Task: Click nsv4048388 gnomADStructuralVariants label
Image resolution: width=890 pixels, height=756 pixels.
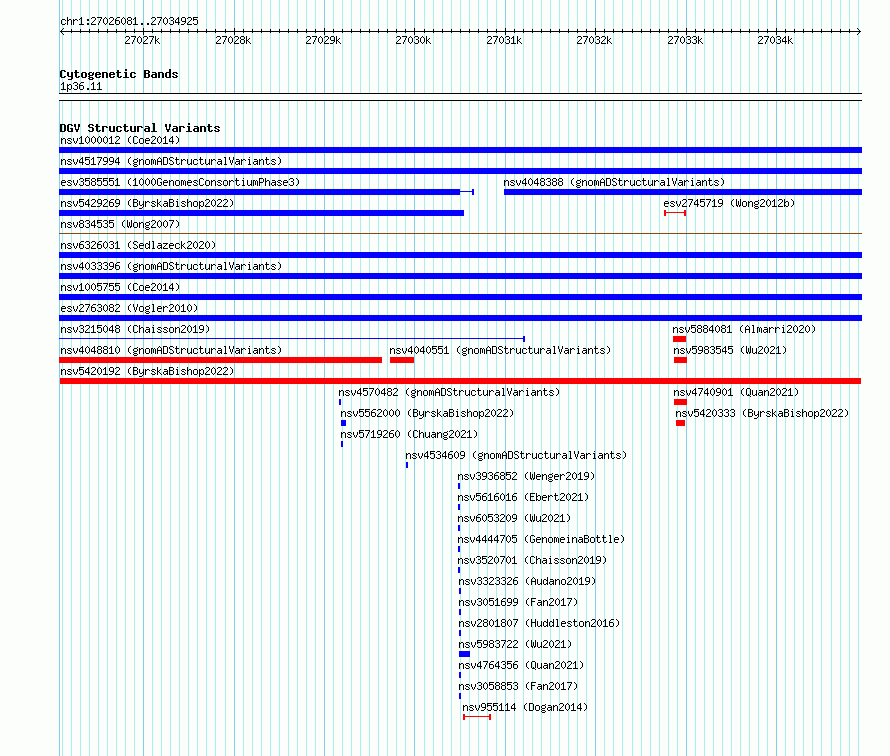Action: click(614, 182)
